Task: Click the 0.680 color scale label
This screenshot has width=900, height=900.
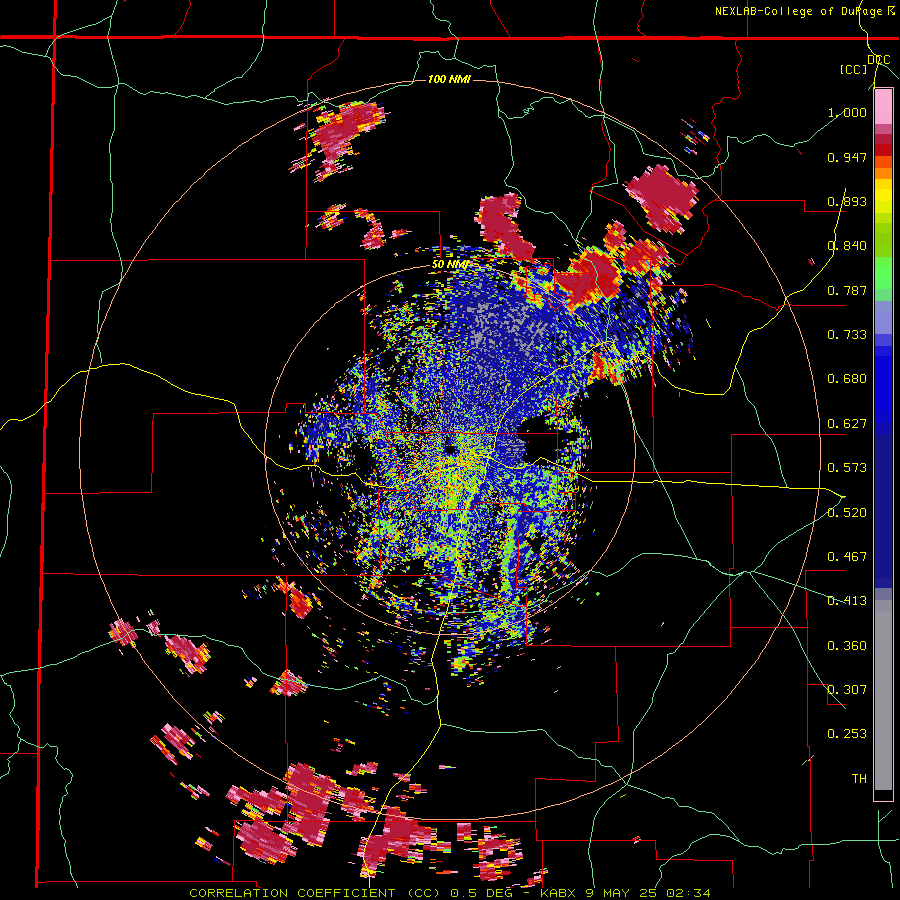Action: pyautogui.click(x=847, y=379)
